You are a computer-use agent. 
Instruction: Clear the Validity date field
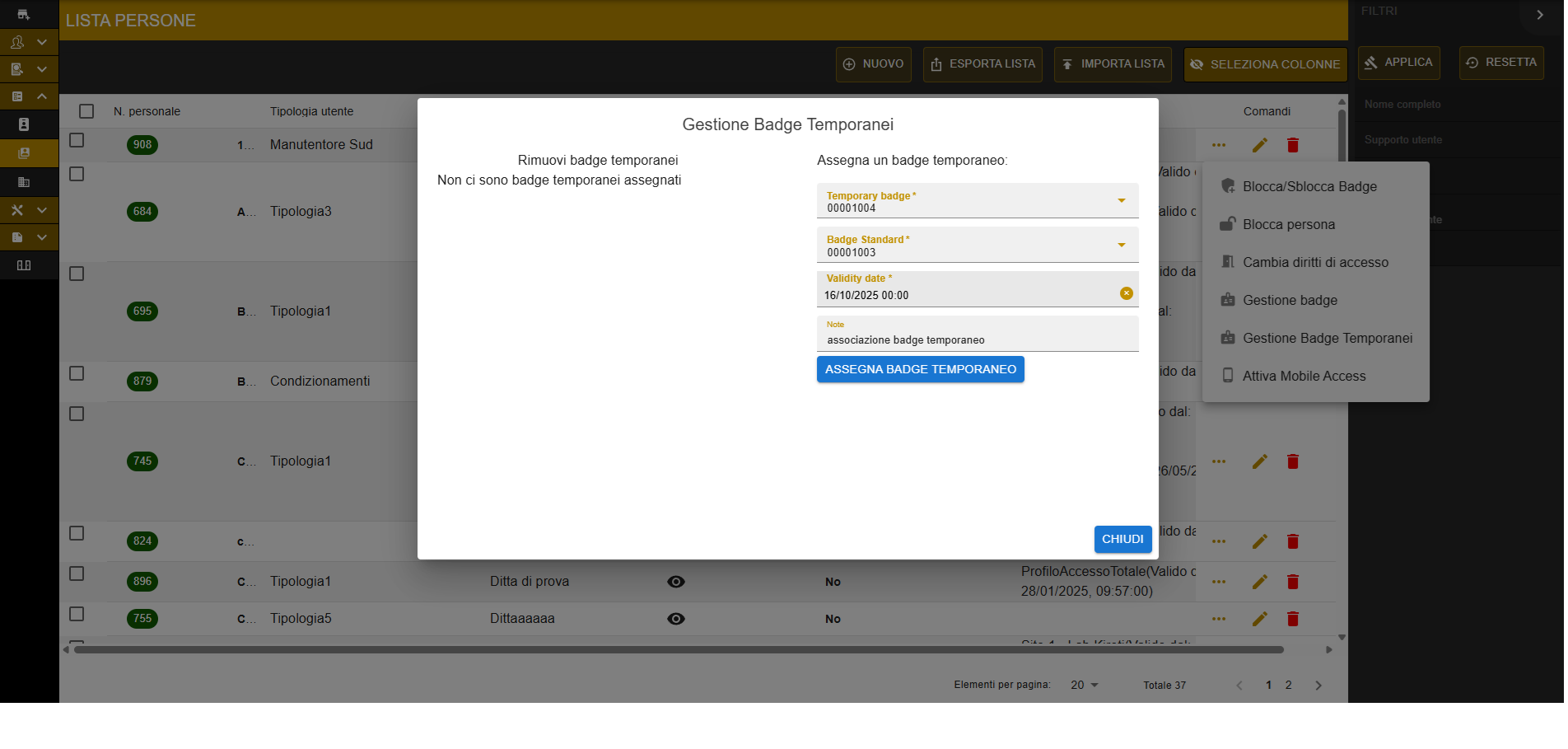pyautogui.click(x=1127, y=293)
